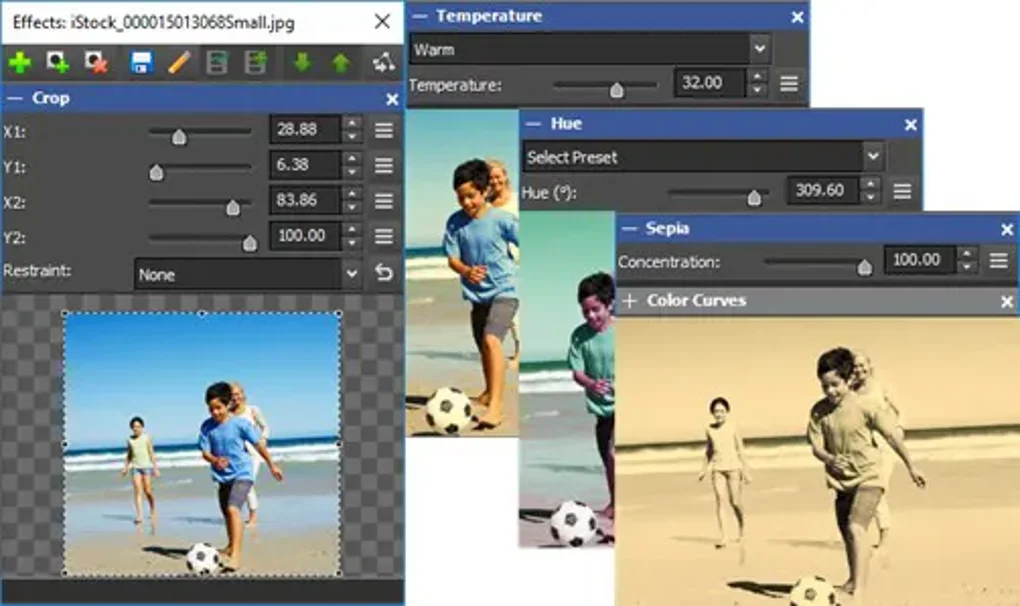Open the hamburger menu for X2
This screenshot has height=606, width=1020.
click(x=384, y=200)
